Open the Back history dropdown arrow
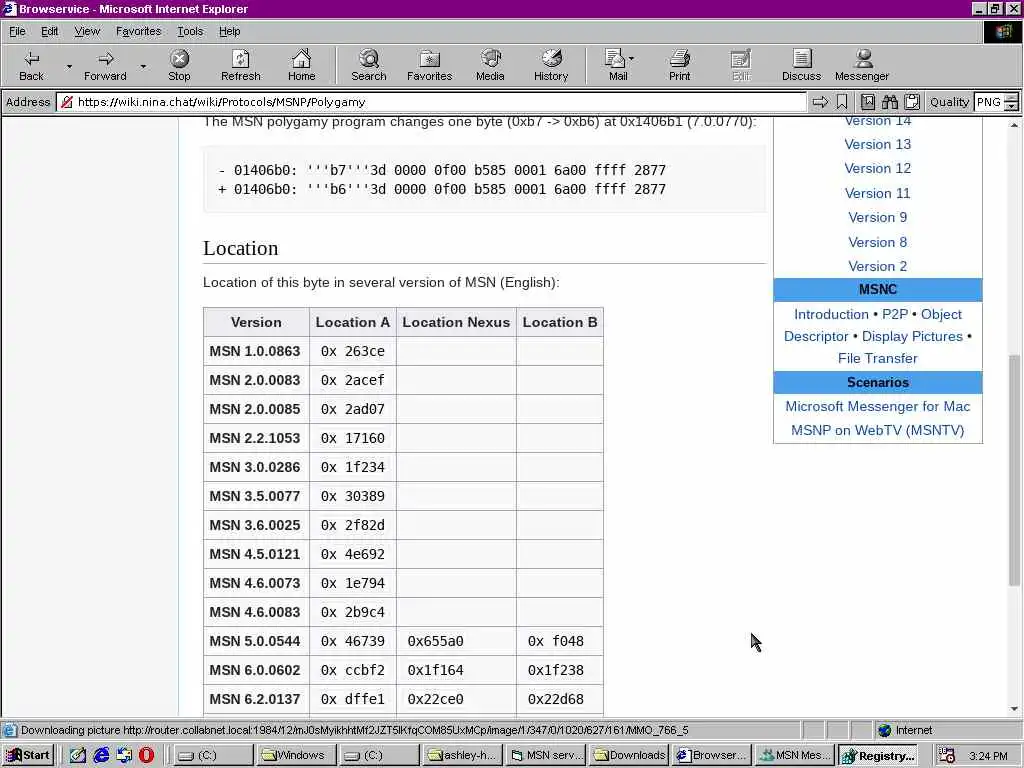This screenshot has height=768, width=1024. [x=69, y=67]
